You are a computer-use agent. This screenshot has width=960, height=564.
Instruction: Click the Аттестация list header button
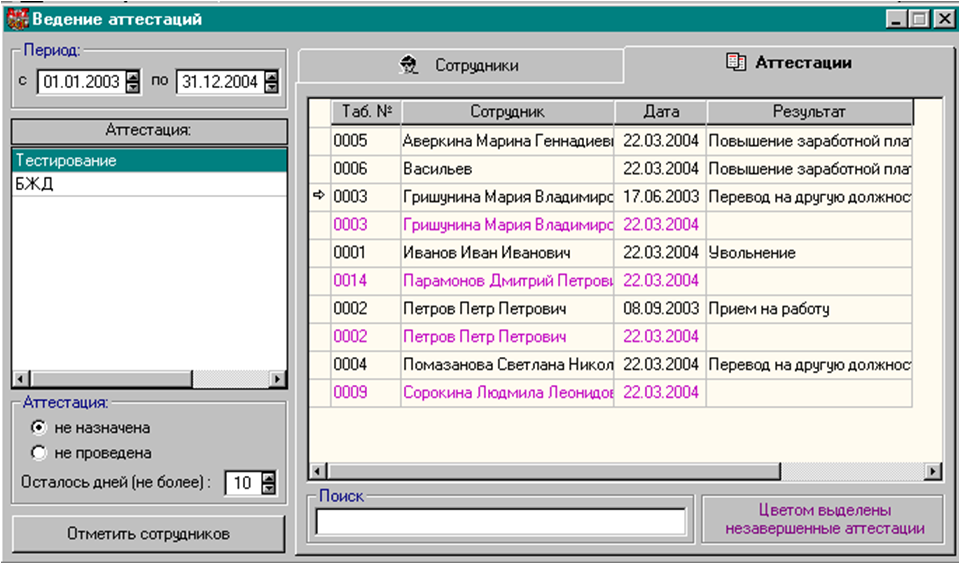[x=149, y=130]
